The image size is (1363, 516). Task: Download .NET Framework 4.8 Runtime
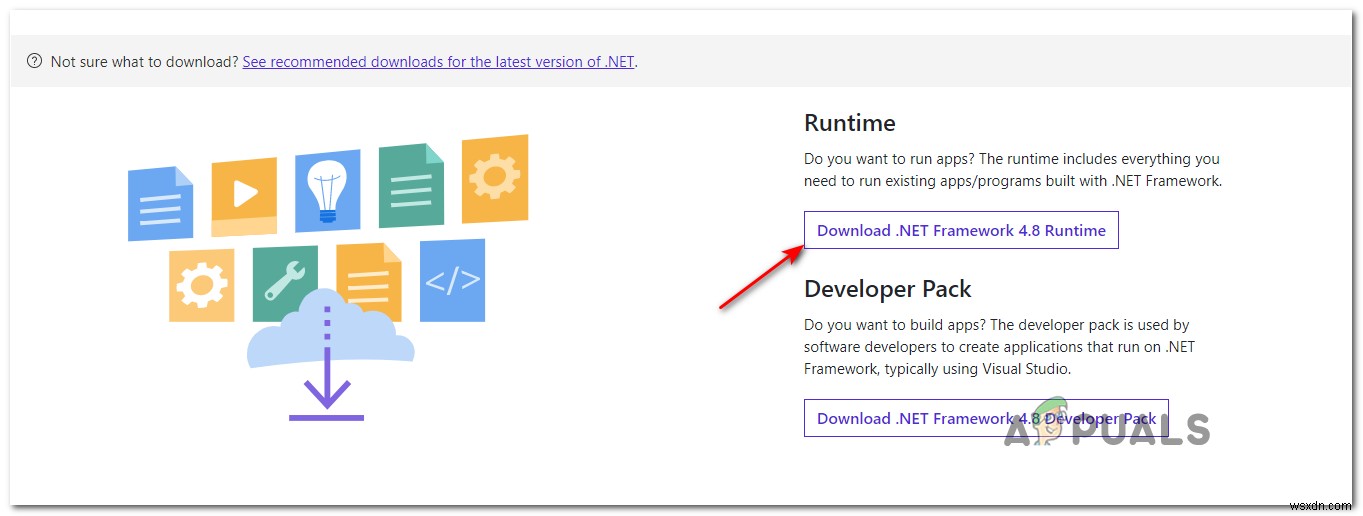tap(961, 230)
